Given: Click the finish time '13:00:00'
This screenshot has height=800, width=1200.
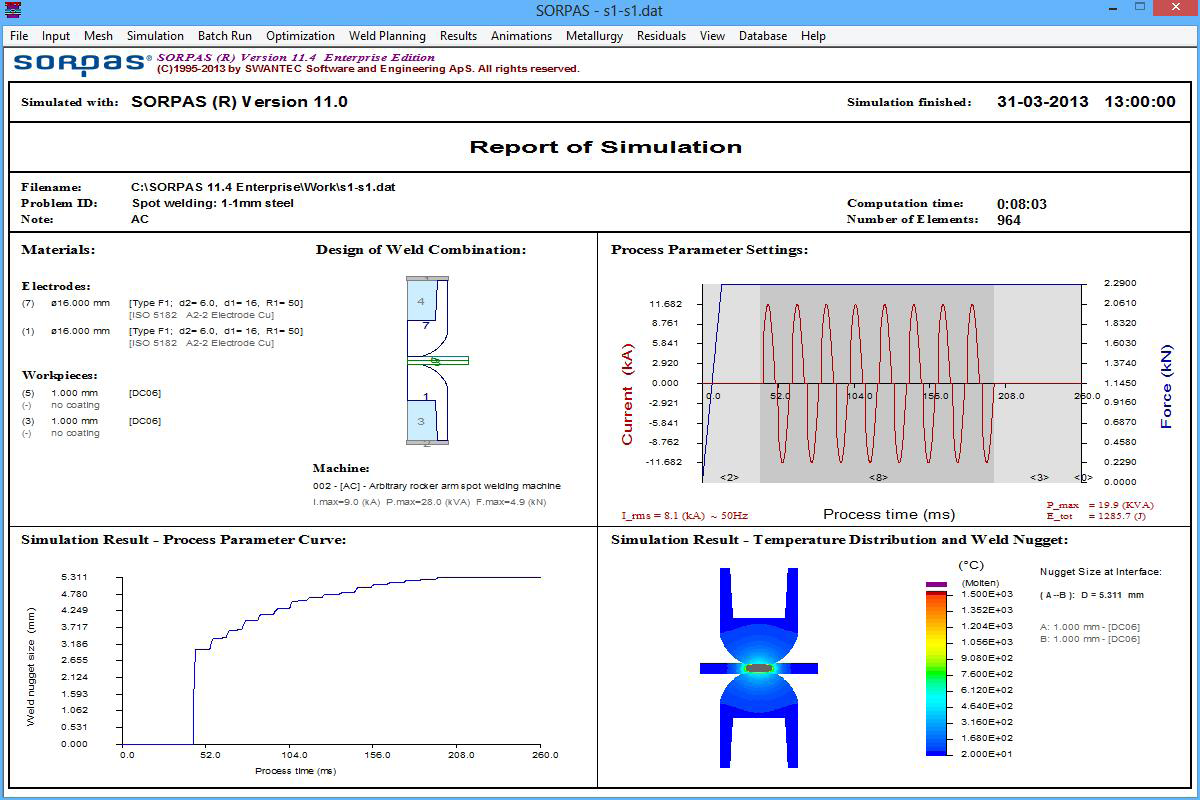Looking at the screenshot, I should point(1140,102).
